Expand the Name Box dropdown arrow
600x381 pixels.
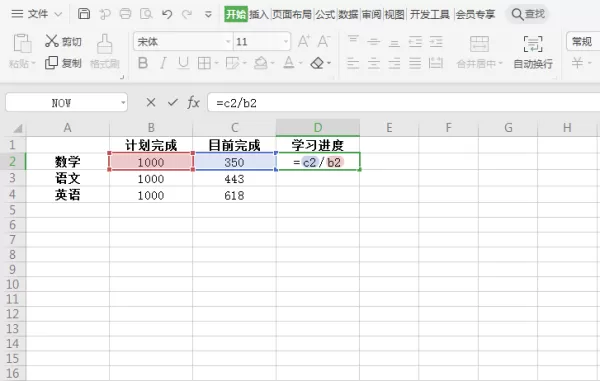click(123, 103)
